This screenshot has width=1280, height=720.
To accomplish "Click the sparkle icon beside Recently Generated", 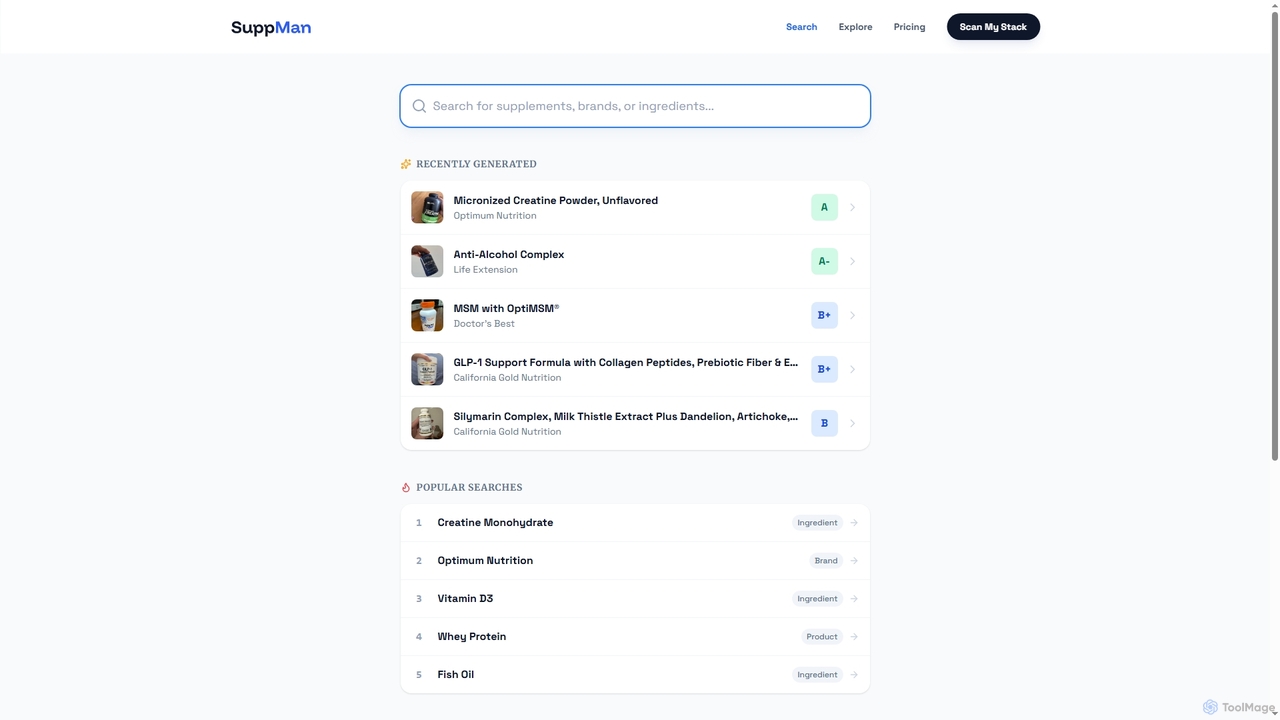I will tap(406, 164).
